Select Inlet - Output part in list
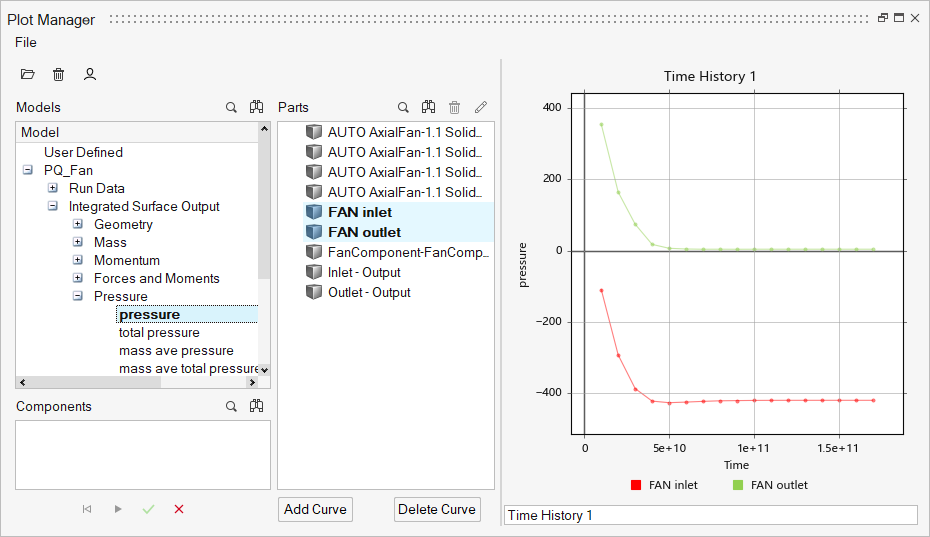 [364, 272]
